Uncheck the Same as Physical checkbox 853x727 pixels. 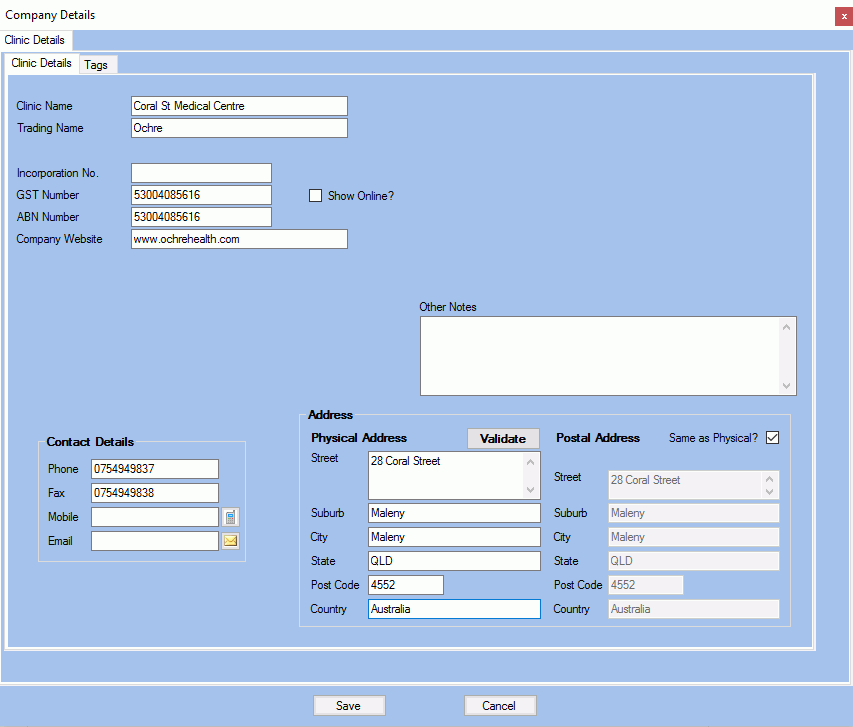point(772,438)
